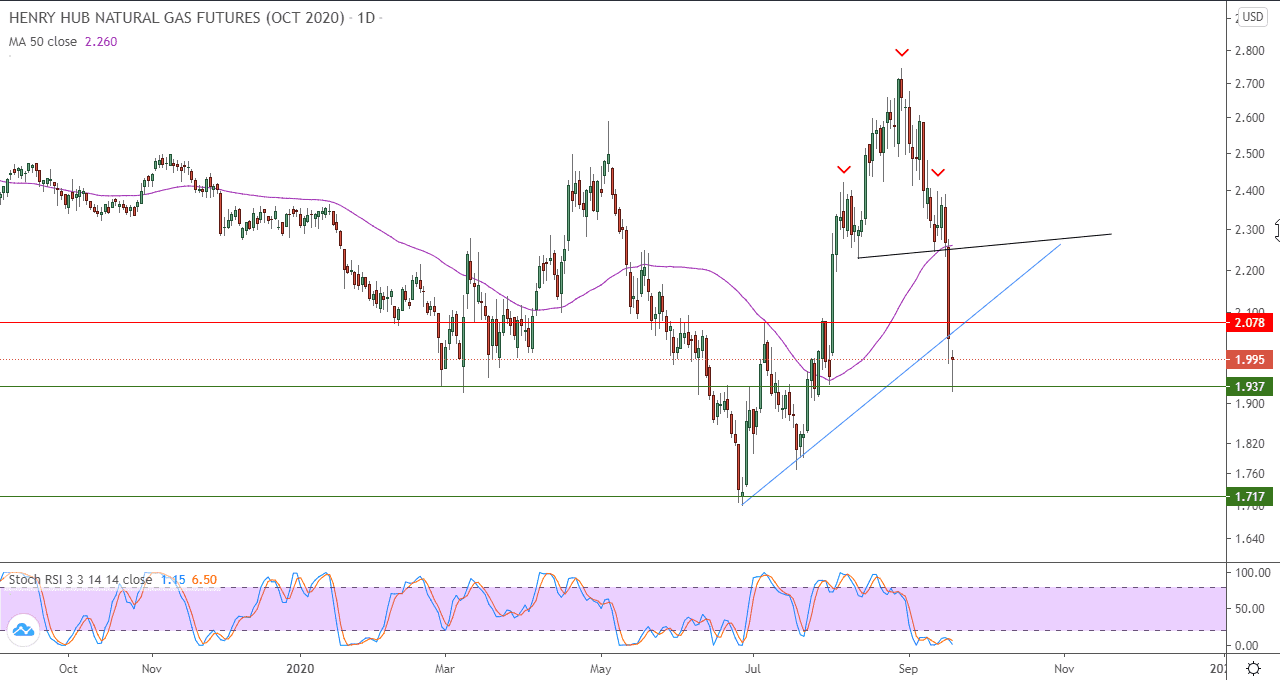
Task: Click the 100.00 Stoch RSI scale label
Action: tap(1252, 573)
